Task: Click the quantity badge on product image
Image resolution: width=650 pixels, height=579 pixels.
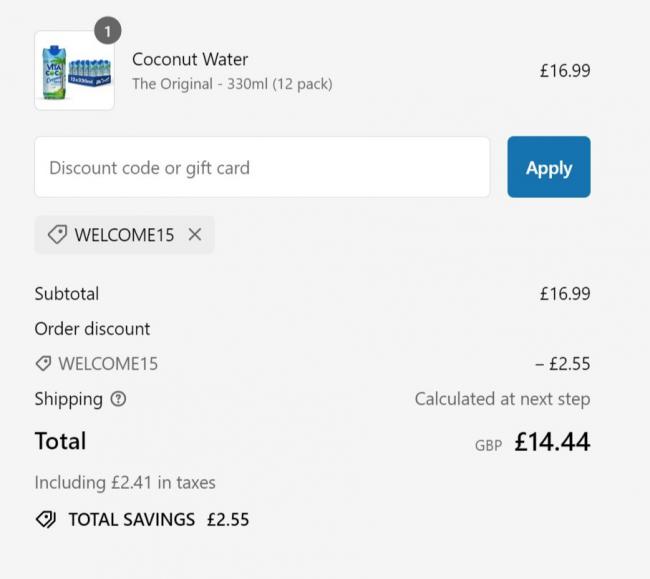Action: (108, 31)
